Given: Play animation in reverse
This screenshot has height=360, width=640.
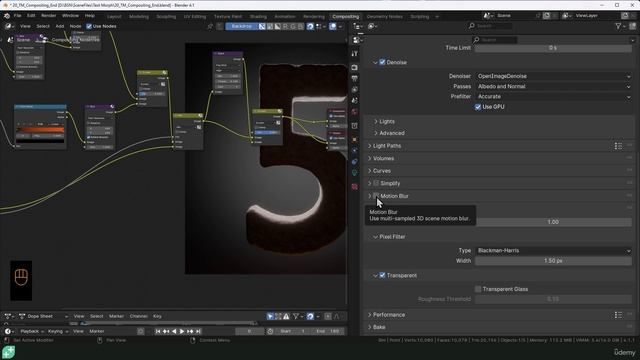Looking at the screenshot, I should (174, 331).
